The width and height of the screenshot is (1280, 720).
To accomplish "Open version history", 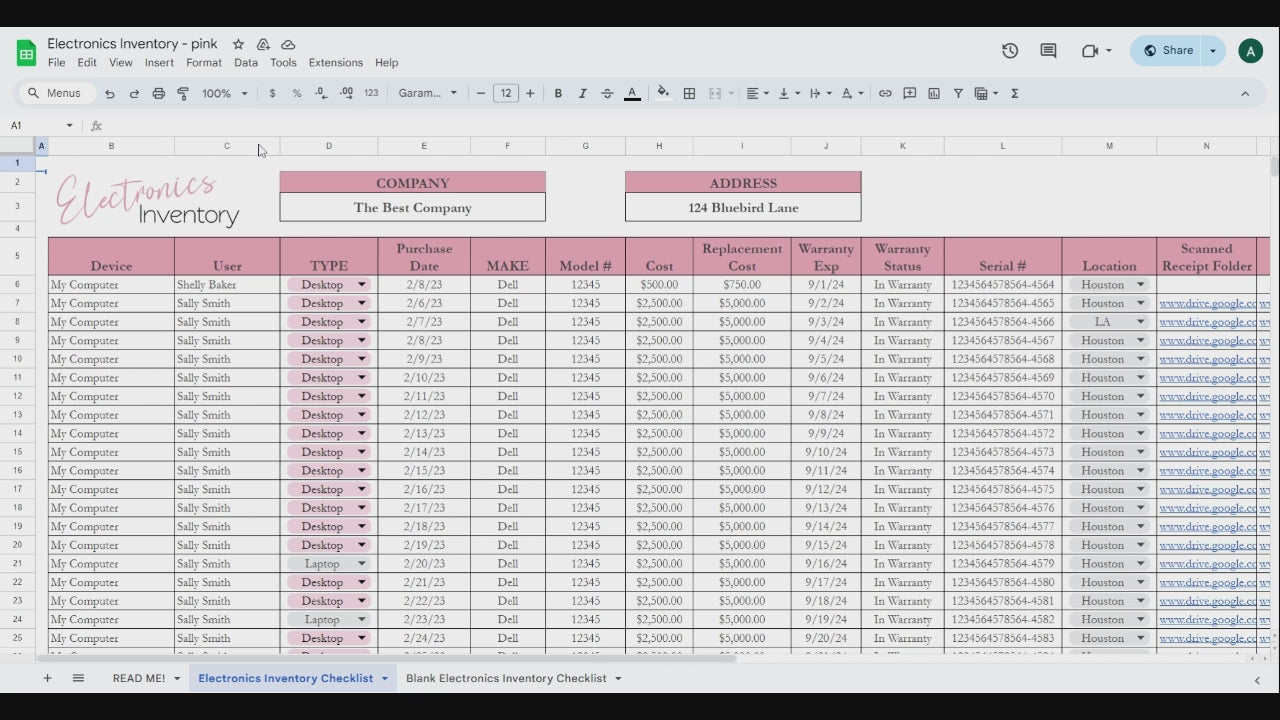I will tap(1009, 50).
